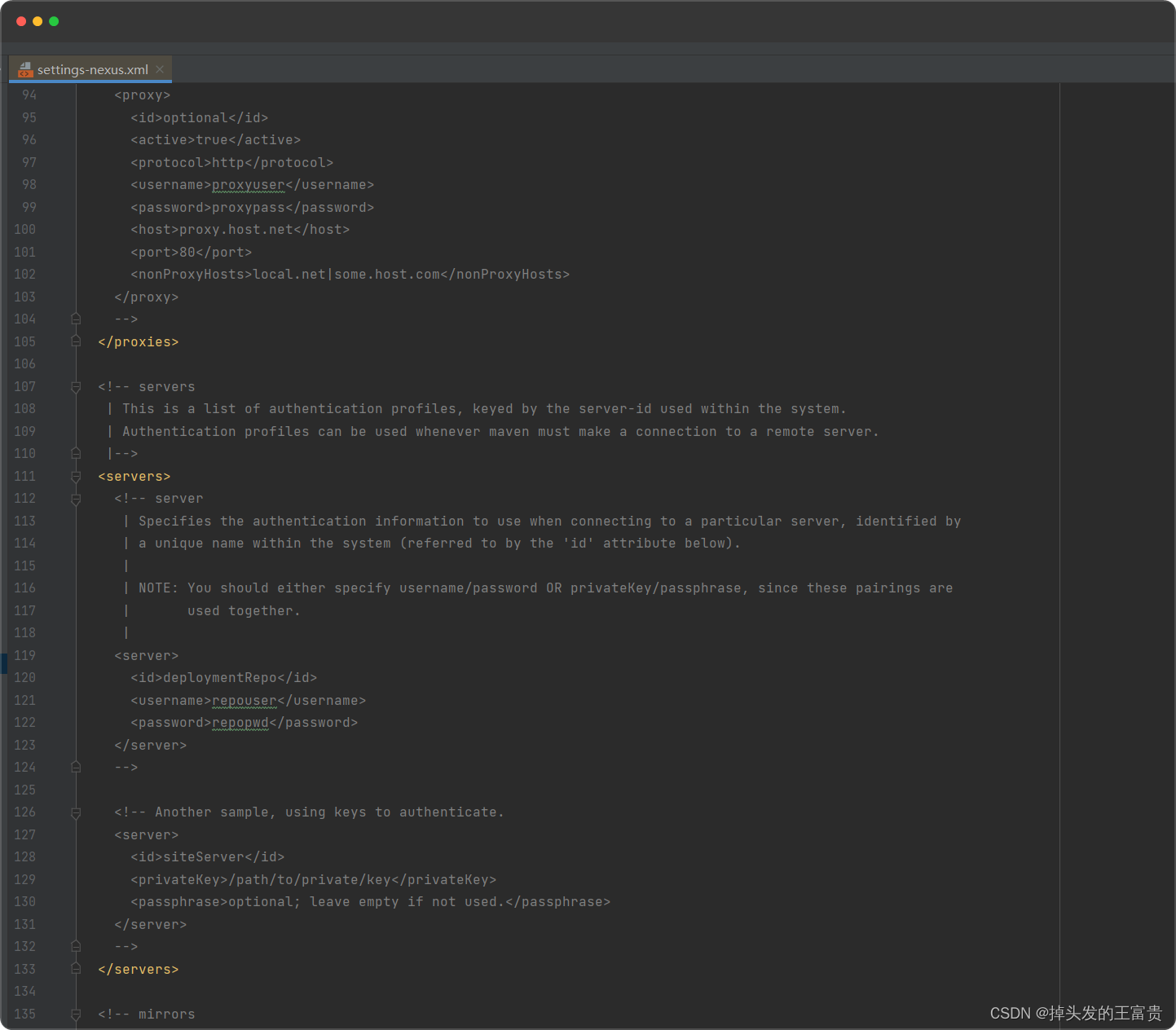Toggle fold marker at line 110 comment end

pyautogui.click(x=76, y=454)
